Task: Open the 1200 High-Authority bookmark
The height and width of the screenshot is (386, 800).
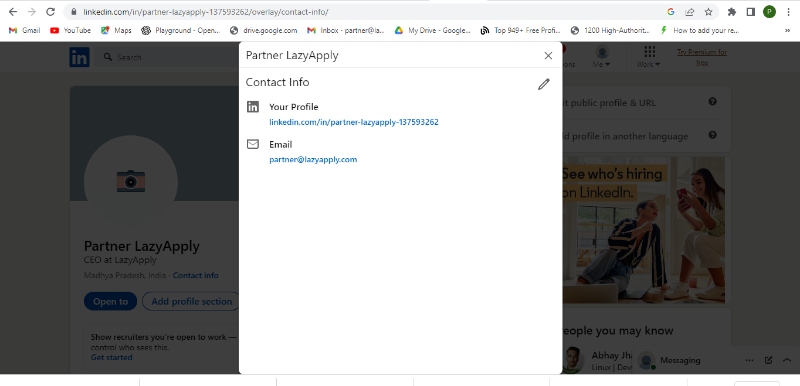Action: 610,30
